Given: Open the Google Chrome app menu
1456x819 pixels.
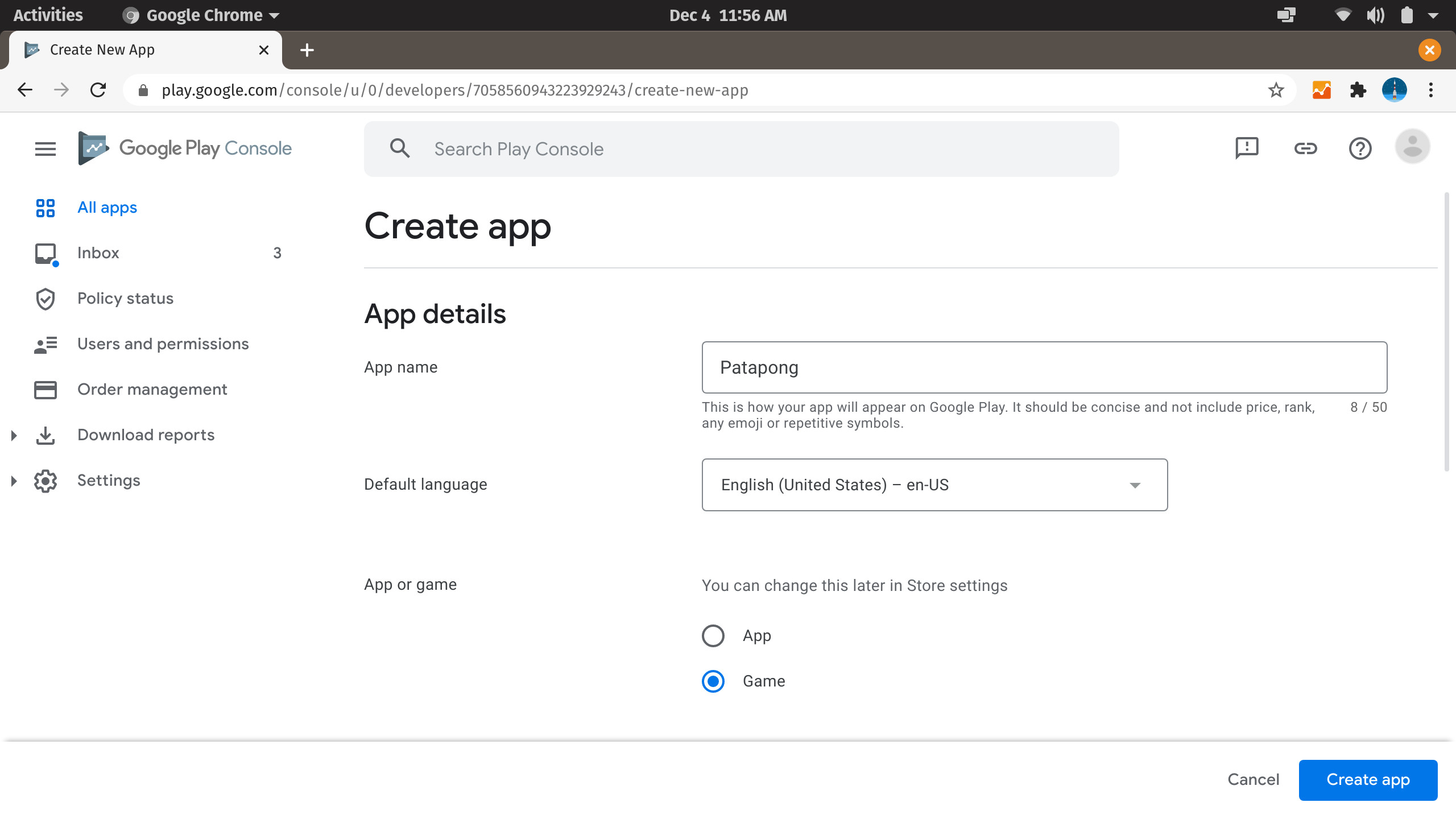Looking at the screenshot, I should pos(201,15).
